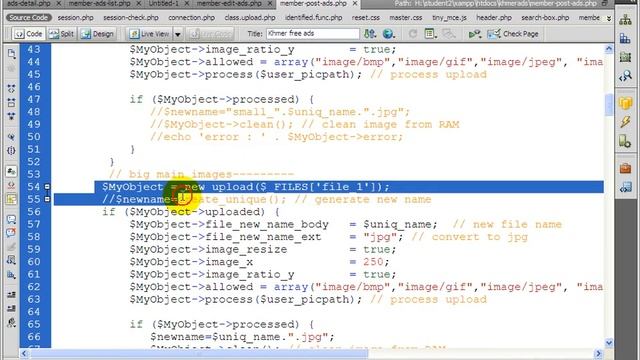Open the AP Elements panel icon

click(x=625, y=57)
